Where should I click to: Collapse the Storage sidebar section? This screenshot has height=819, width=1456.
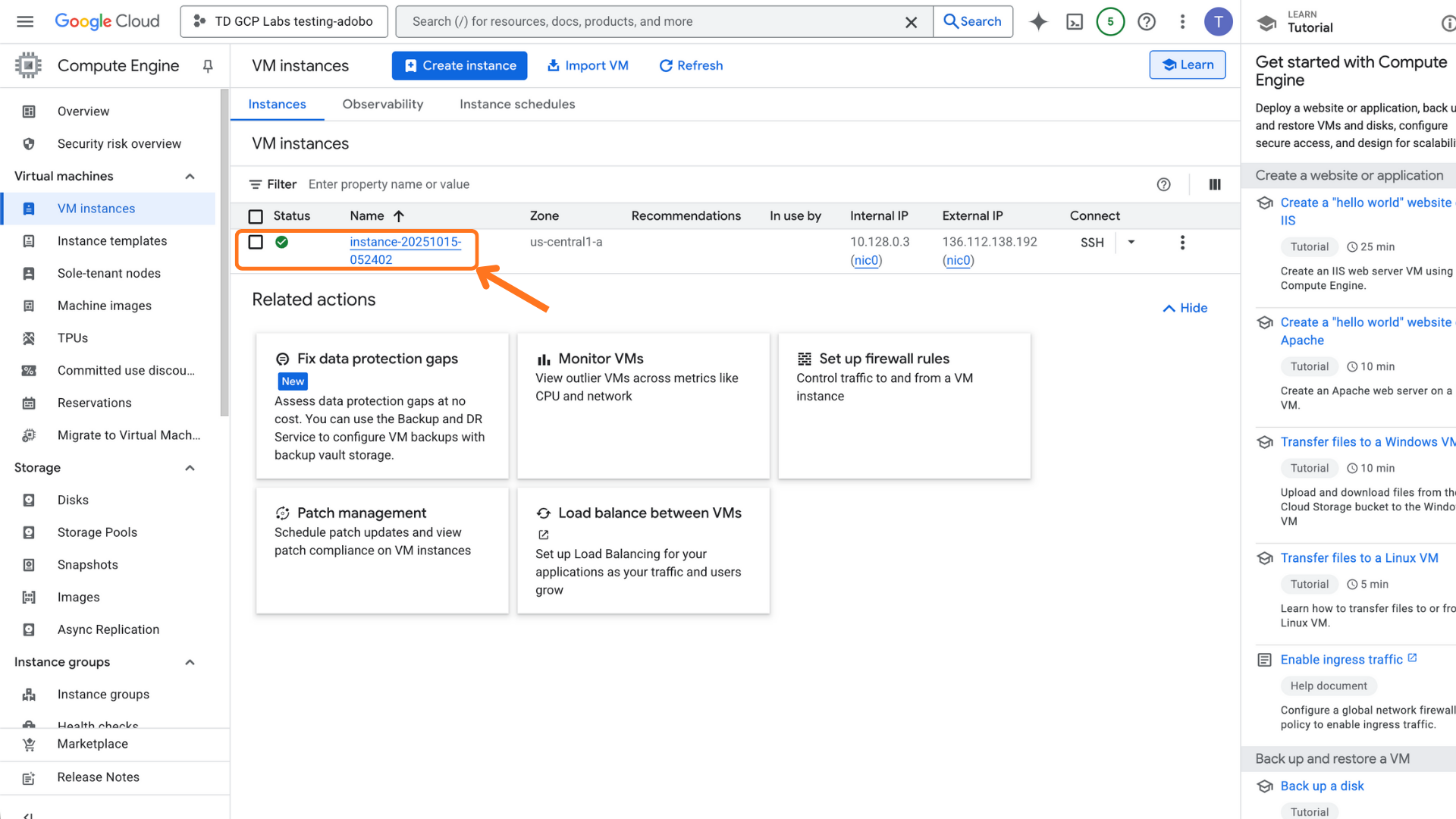click(x=190, y=468)
